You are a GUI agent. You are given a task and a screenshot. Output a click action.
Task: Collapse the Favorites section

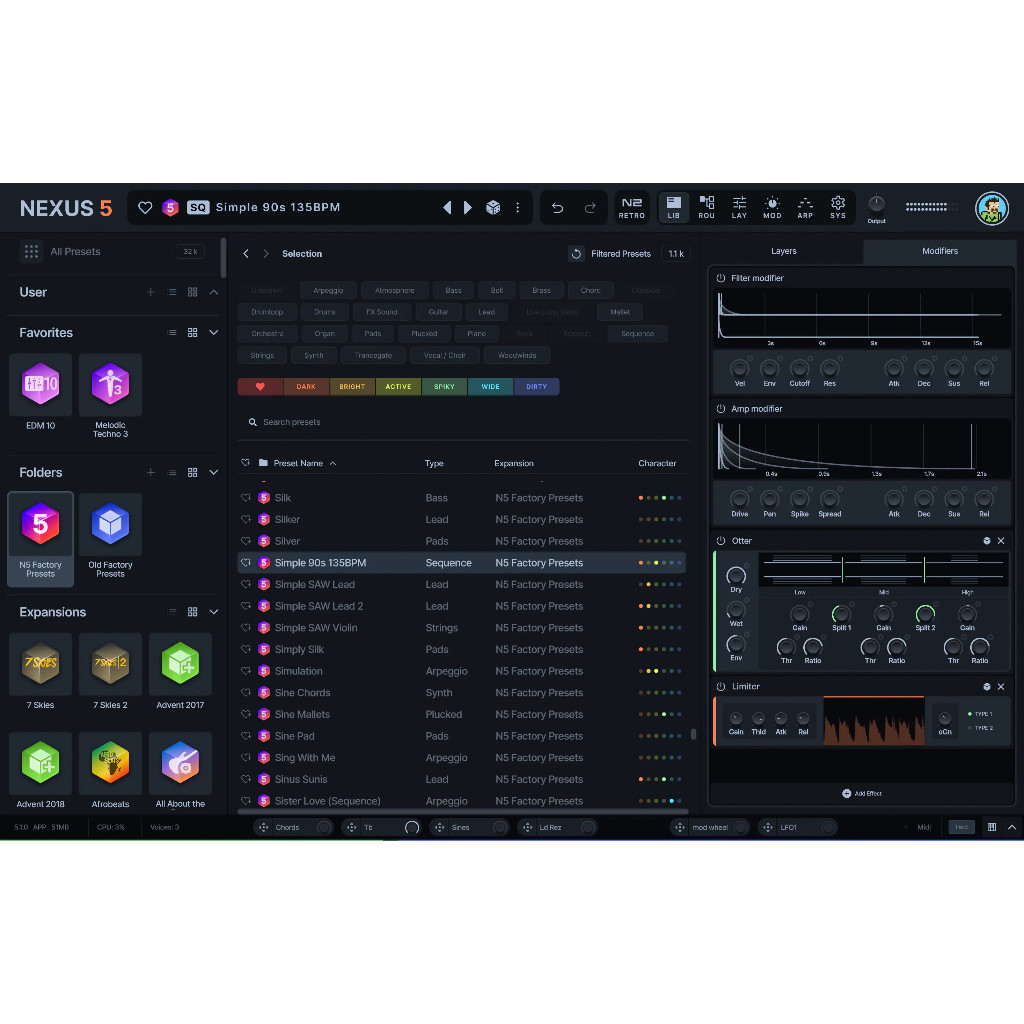point(213,333)
